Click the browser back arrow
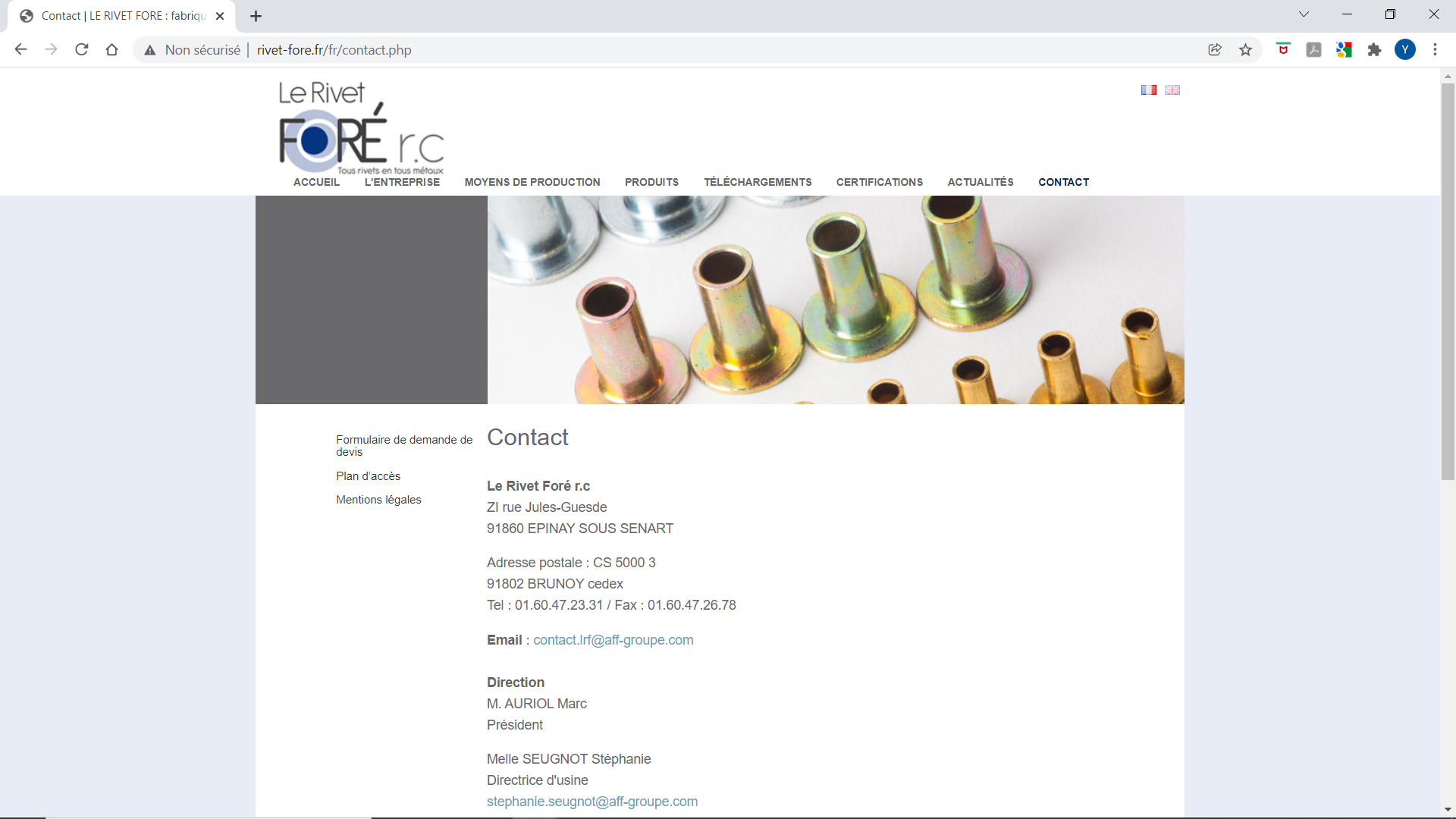 click(x=20, y=50)
